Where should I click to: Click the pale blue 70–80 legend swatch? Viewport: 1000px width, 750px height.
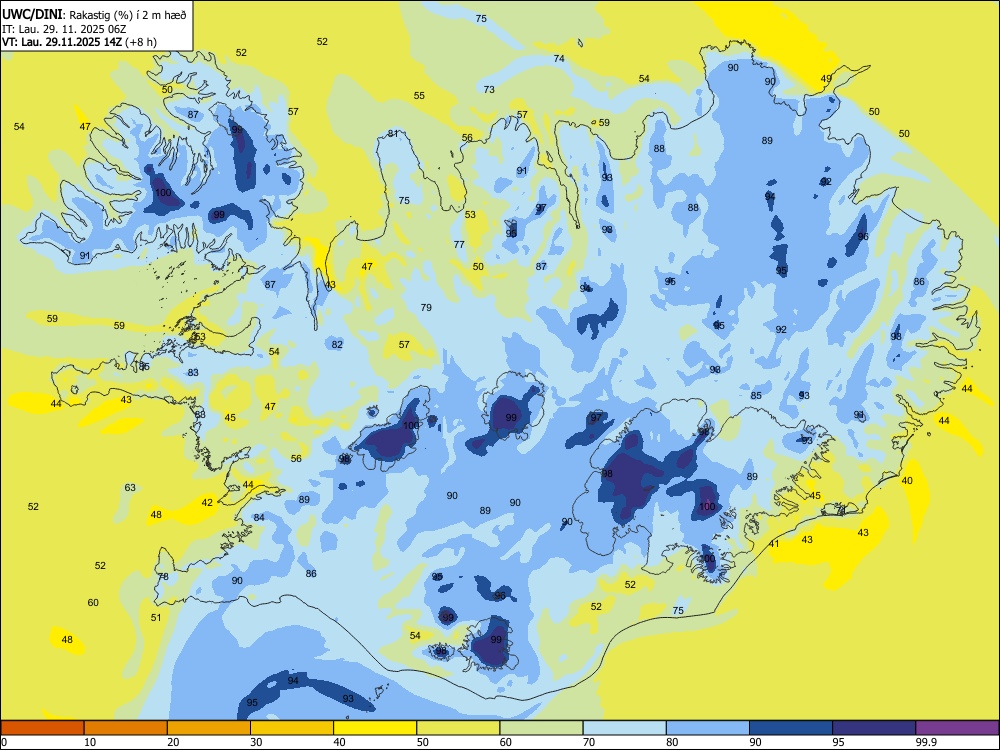(625, 728)
